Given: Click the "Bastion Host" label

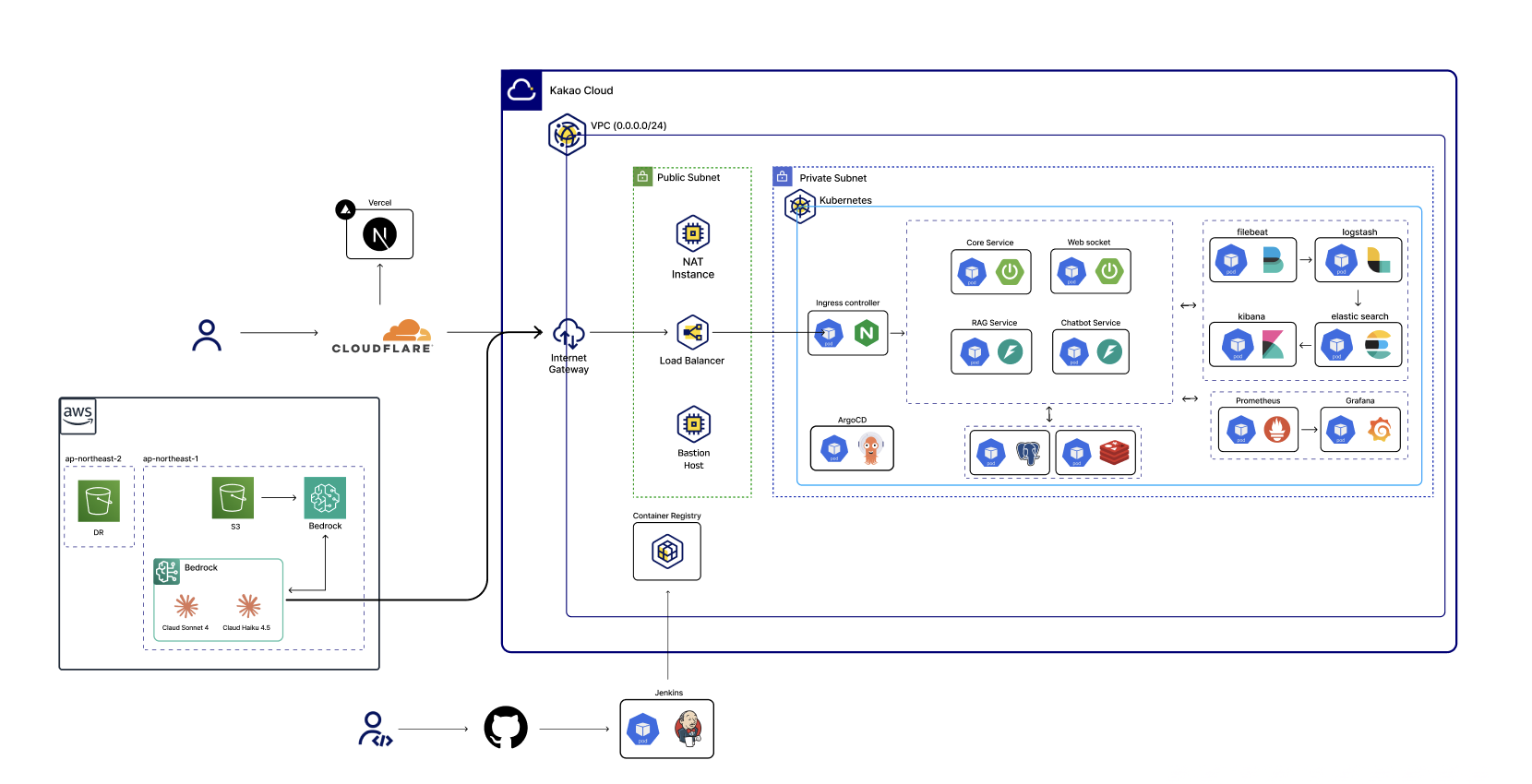Looking at the screenshot, I should point(694,459).
